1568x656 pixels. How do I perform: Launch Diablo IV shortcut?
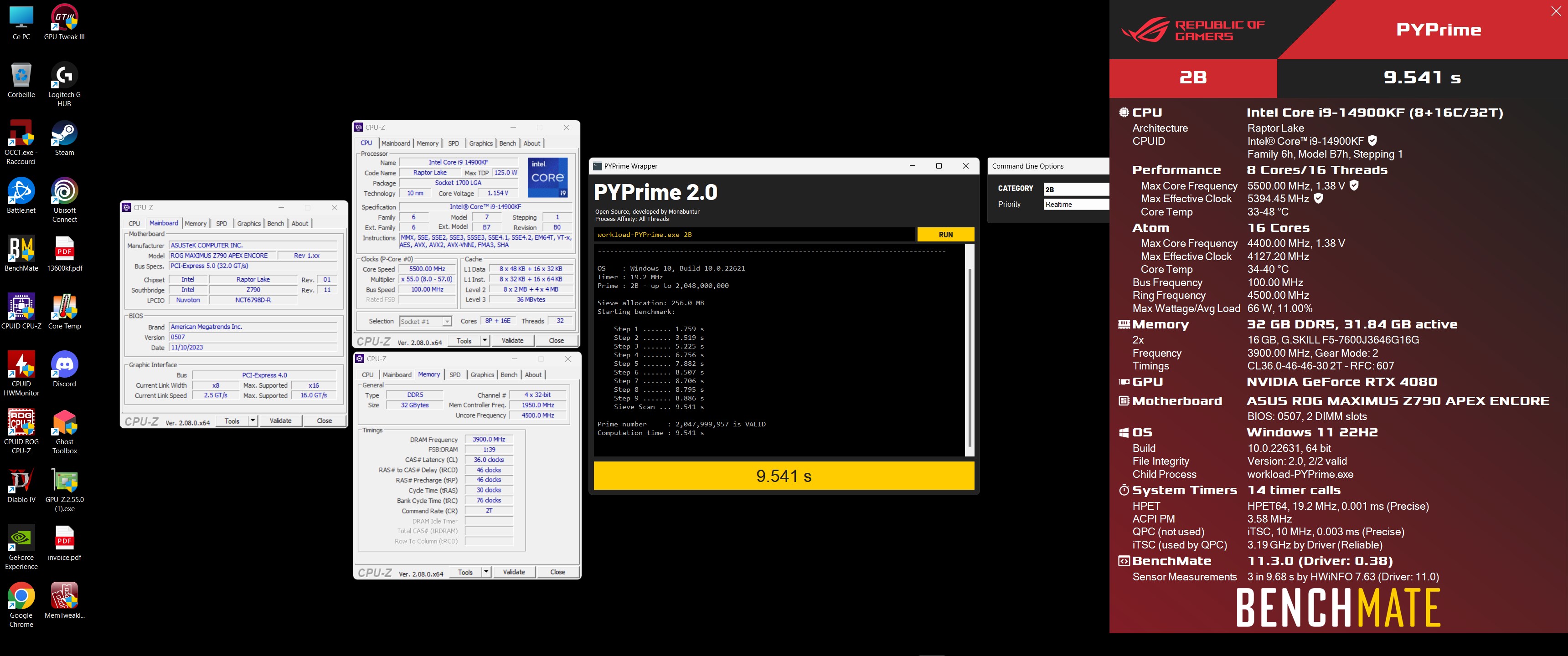21,484
